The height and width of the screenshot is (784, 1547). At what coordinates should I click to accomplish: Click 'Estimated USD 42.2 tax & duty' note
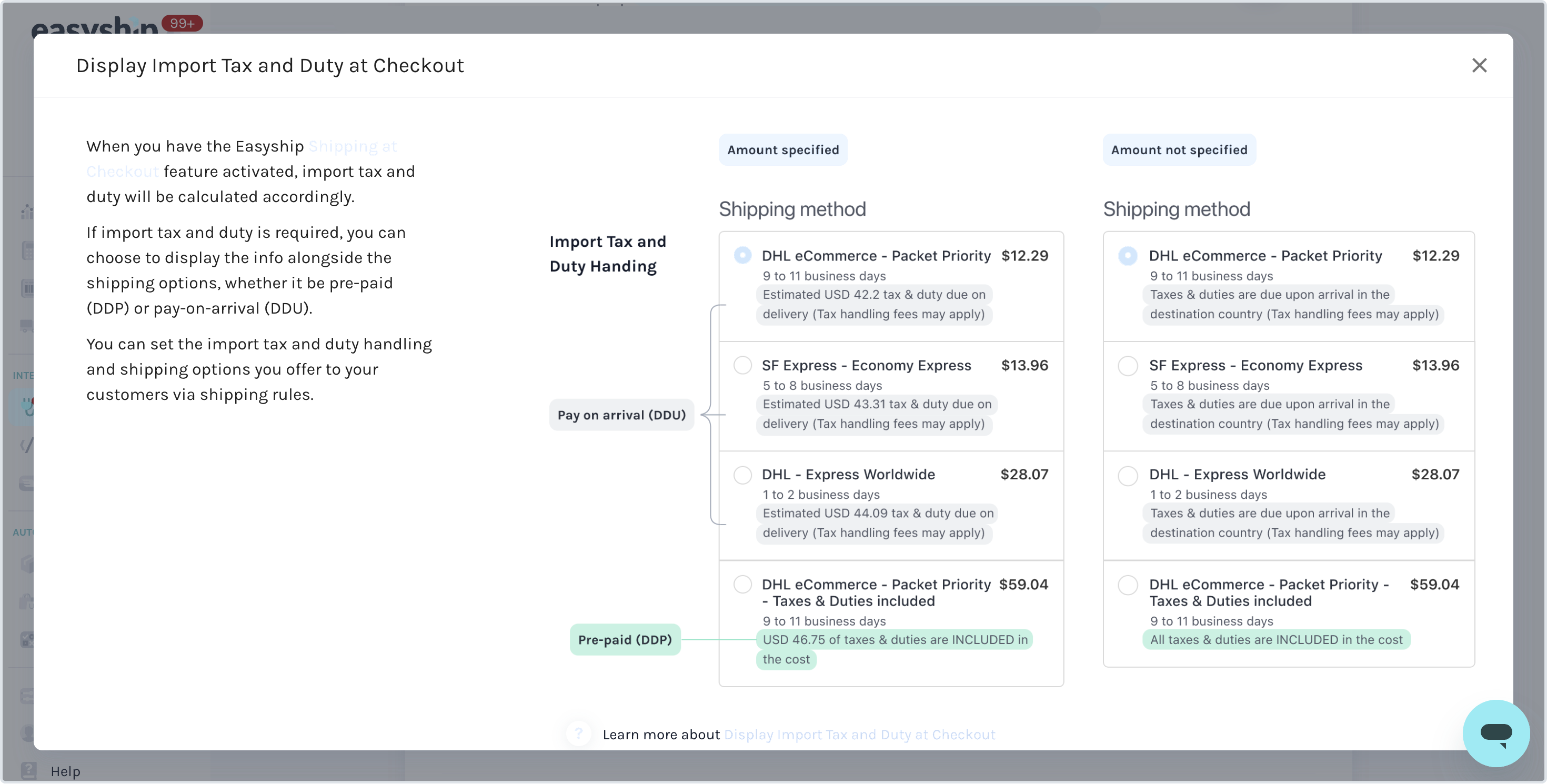point(874,304)
